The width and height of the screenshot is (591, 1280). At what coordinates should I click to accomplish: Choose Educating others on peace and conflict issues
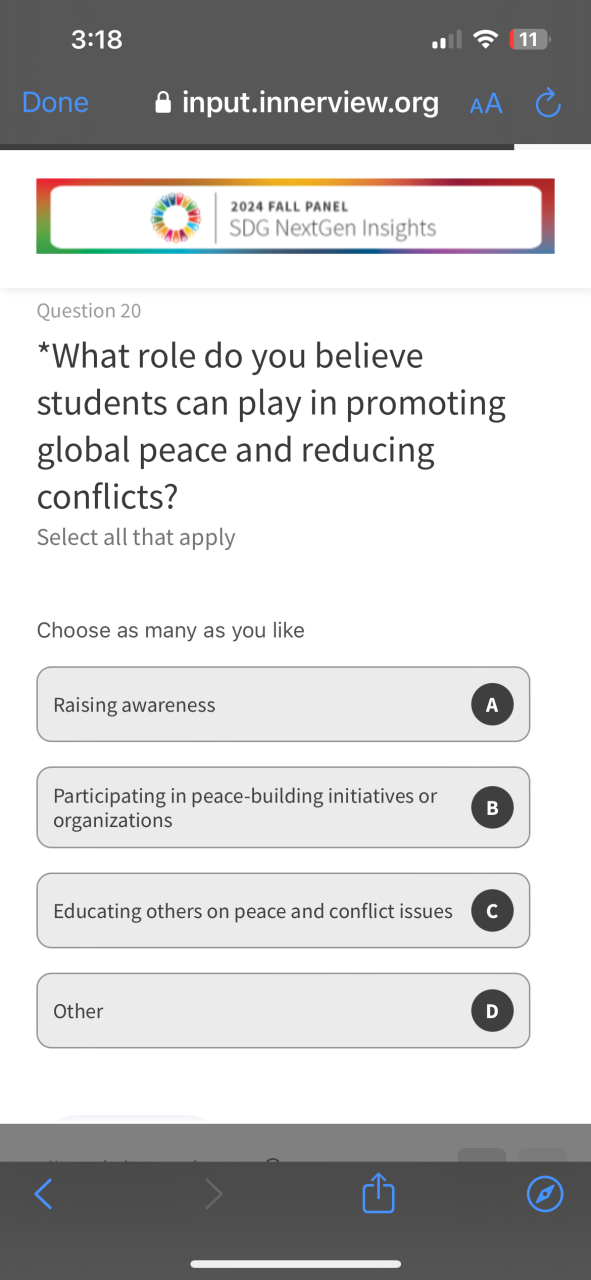[283, 911]
